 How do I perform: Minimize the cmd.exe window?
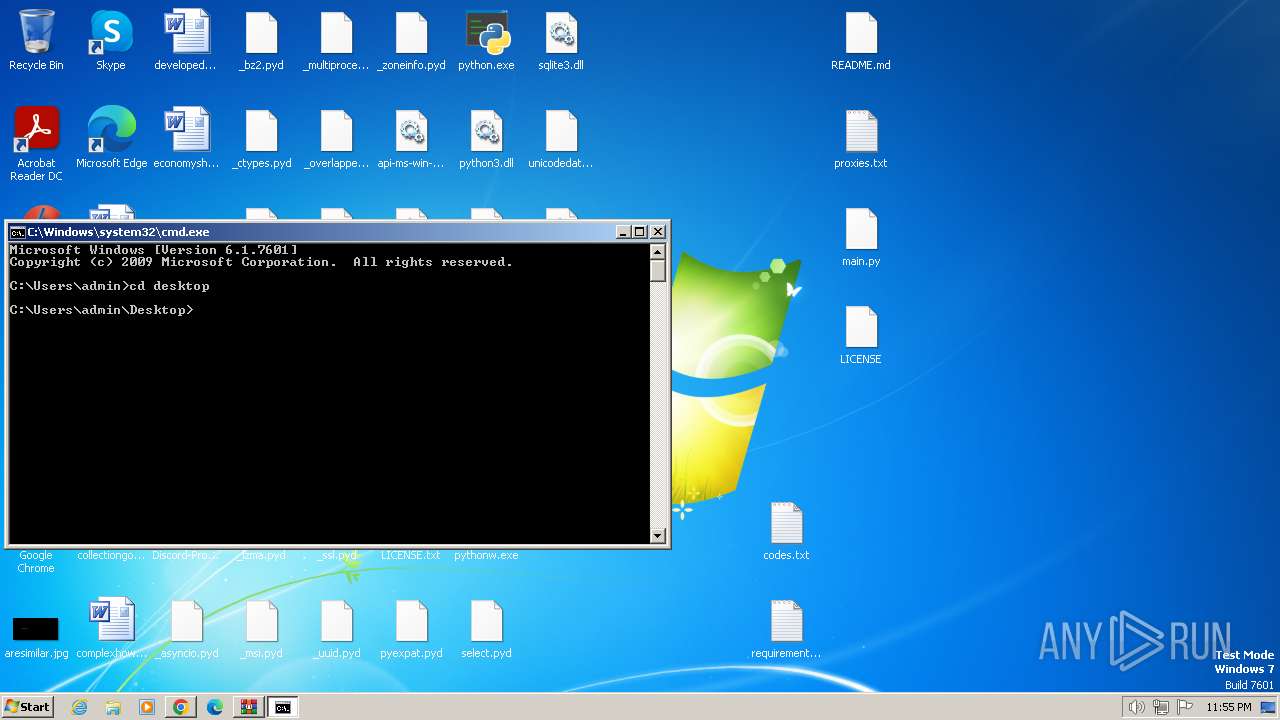(x=623, y=232)
